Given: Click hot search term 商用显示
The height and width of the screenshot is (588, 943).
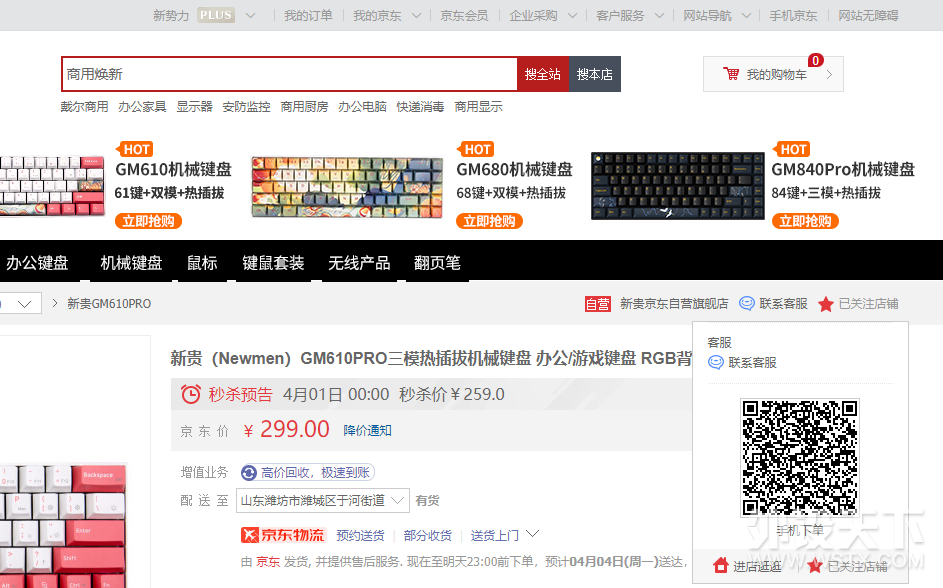Looking at the screenshot, I should 479,107.
